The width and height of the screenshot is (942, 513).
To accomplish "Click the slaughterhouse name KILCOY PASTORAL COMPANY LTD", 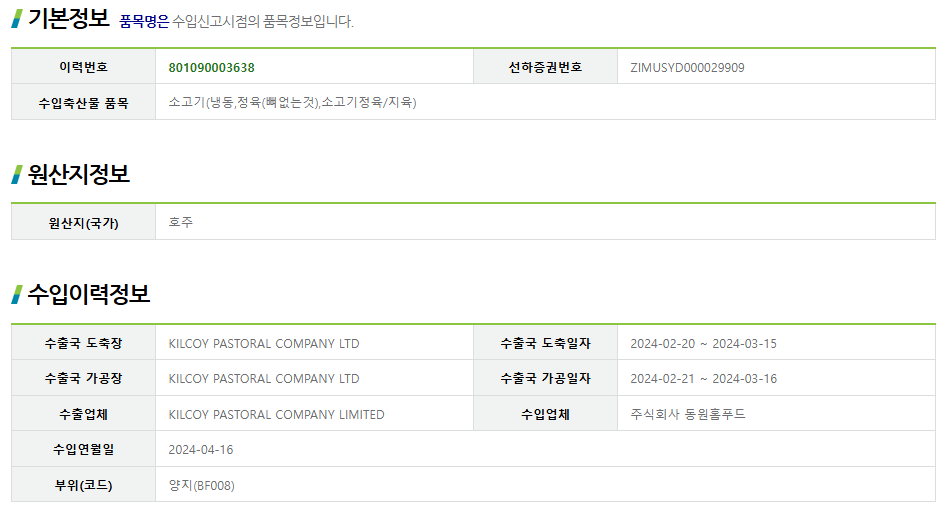I will click(x=264, y=344).
